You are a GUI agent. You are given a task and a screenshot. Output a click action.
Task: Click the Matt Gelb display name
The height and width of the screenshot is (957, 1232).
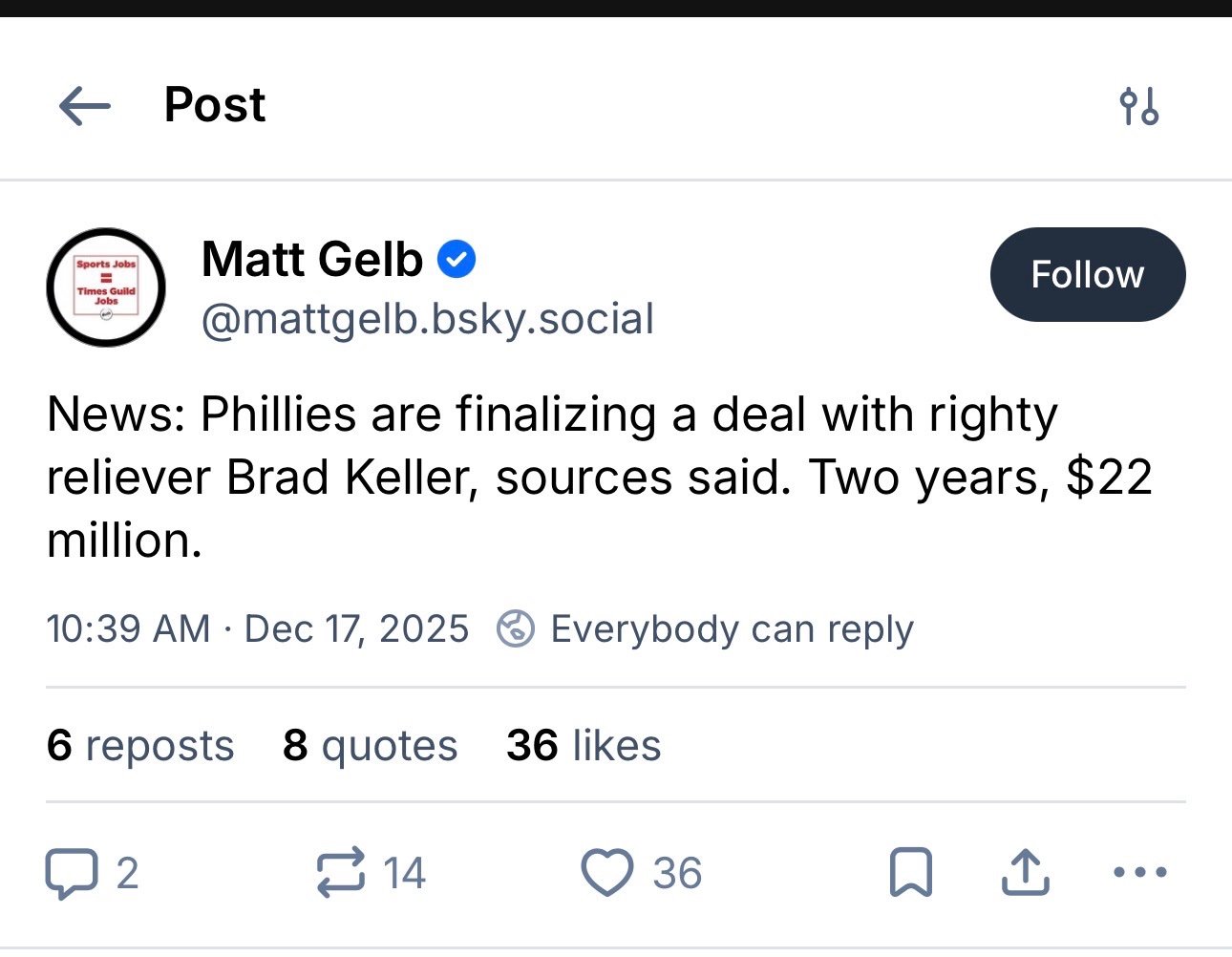pos(312,260)
